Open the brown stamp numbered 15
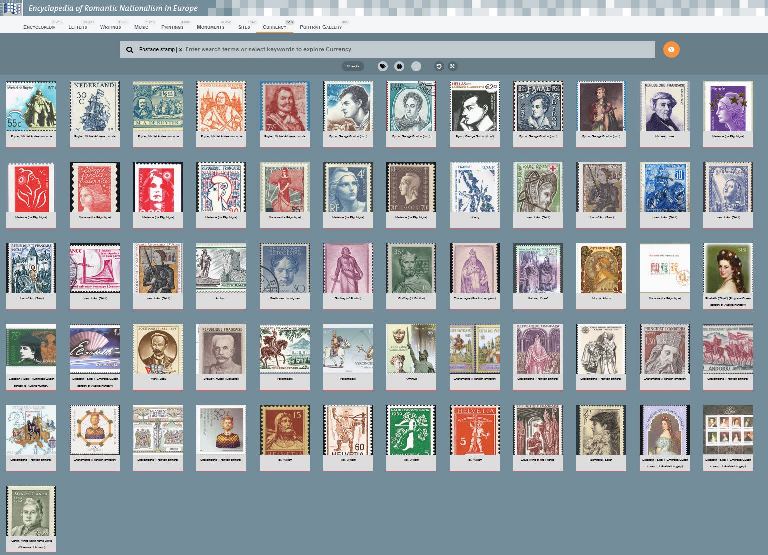This screenshot has height=555, width=768. (x=285, y=430)
